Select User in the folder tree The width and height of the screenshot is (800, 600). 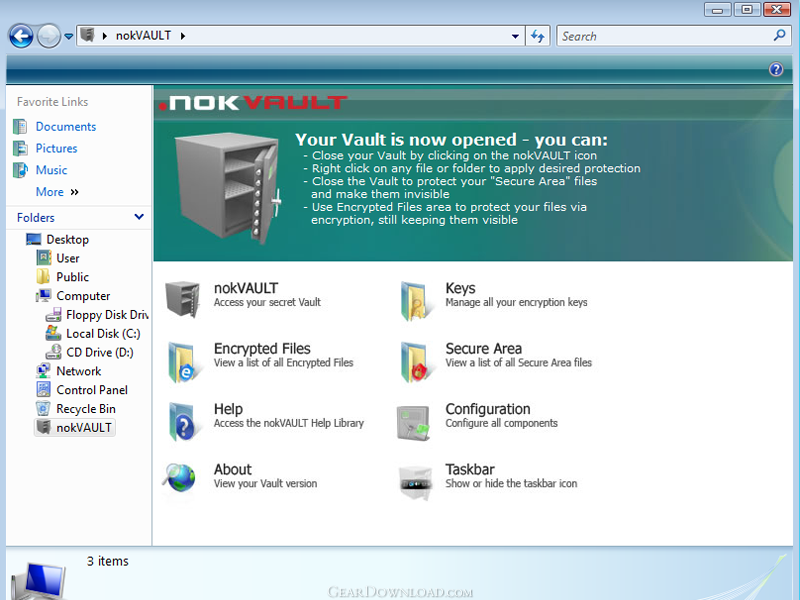[x=67, y=258]
